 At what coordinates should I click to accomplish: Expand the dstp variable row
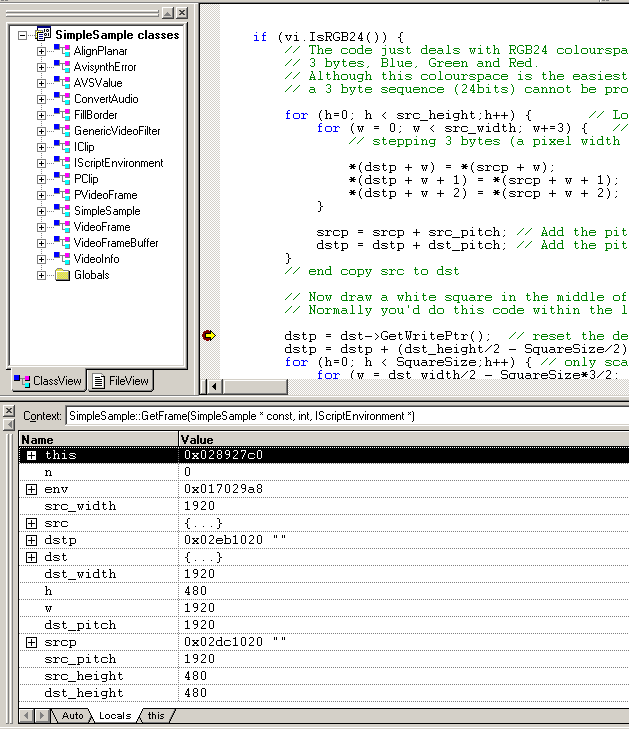coord(31,540)
